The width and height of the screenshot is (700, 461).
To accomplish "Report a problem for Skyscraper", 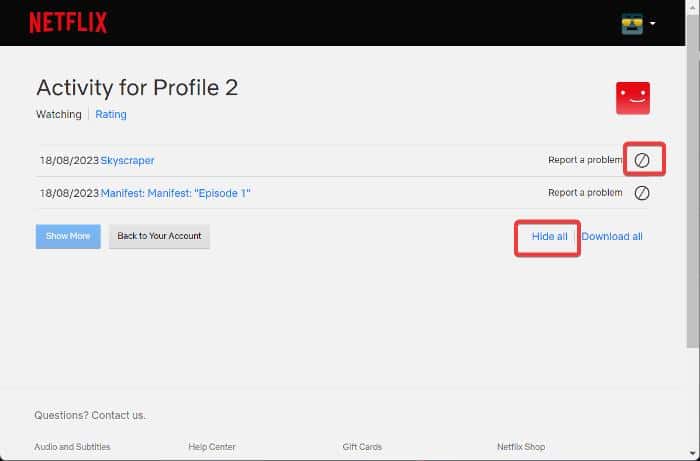I will point(585,160).
